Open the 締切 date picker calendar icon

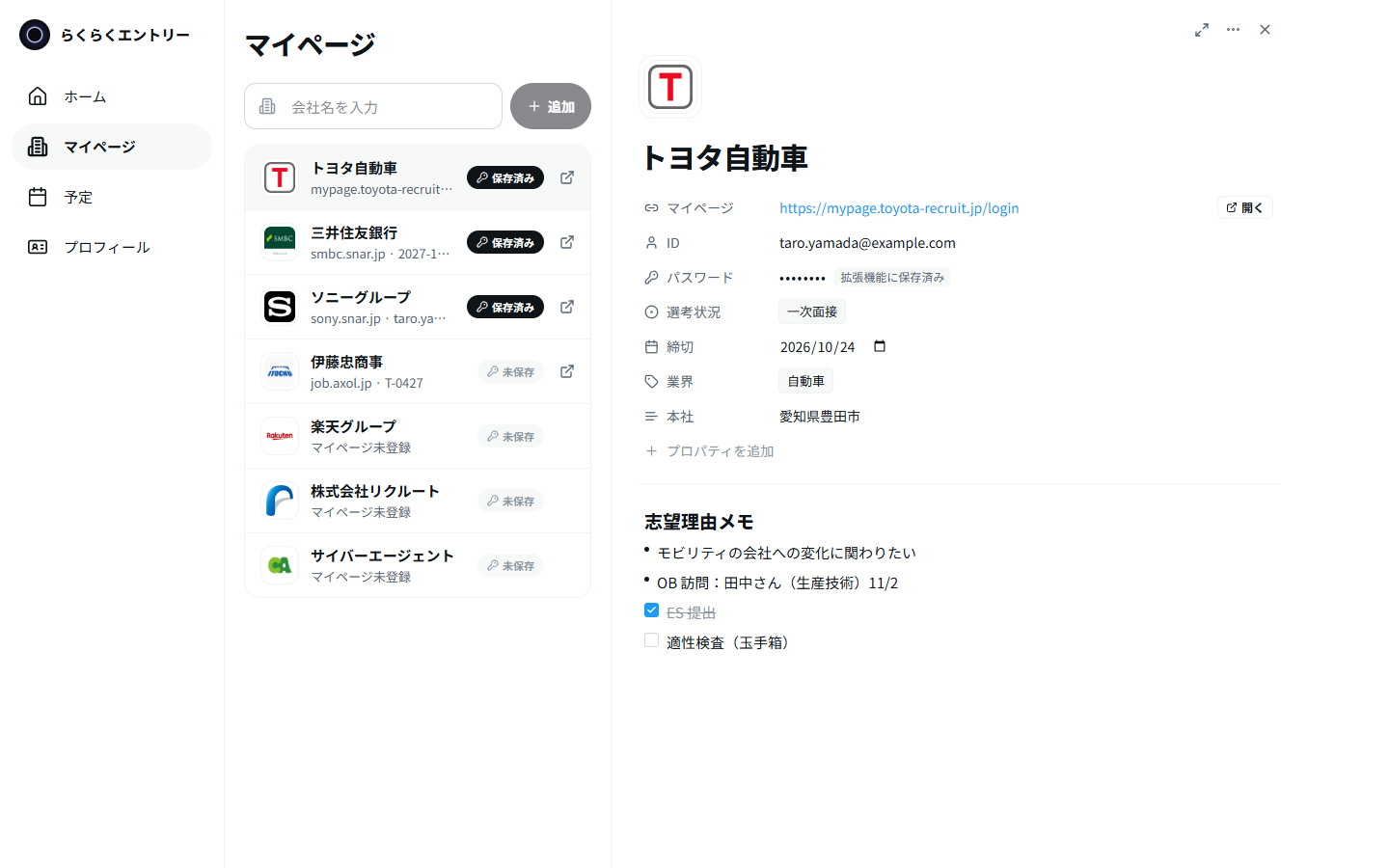coord(880,346)
